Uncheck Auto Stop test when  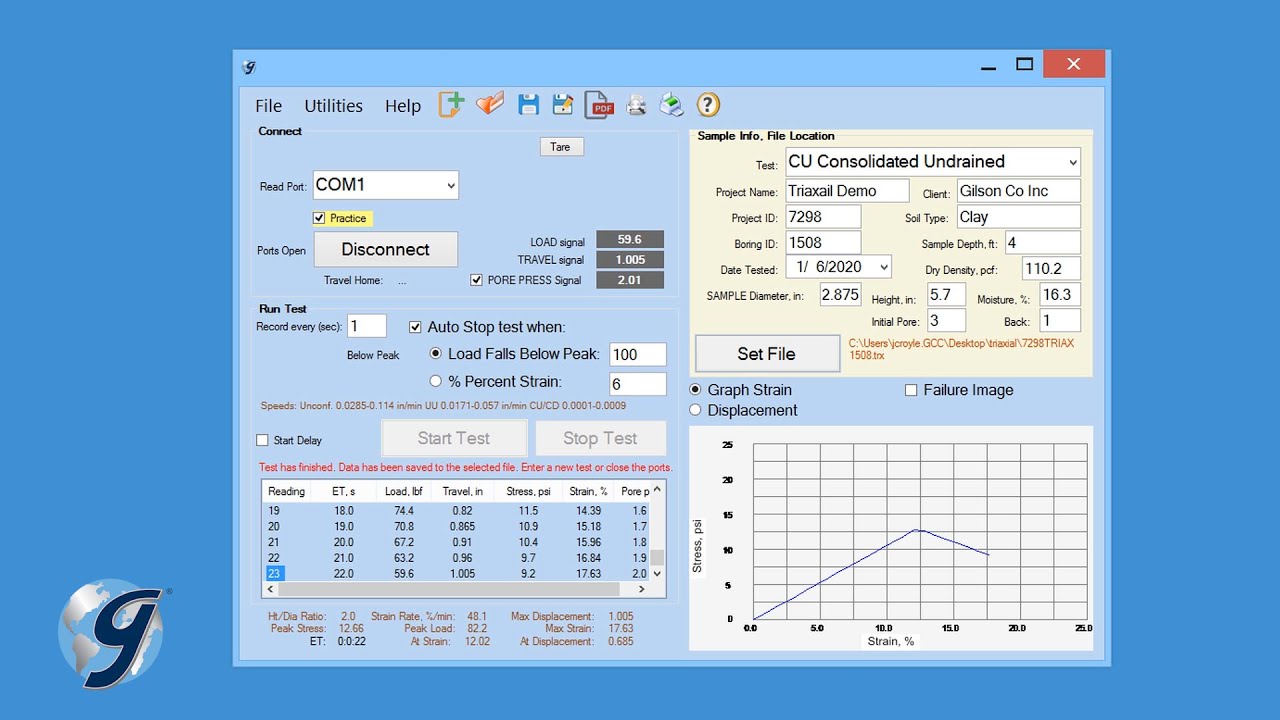(415, 327)
